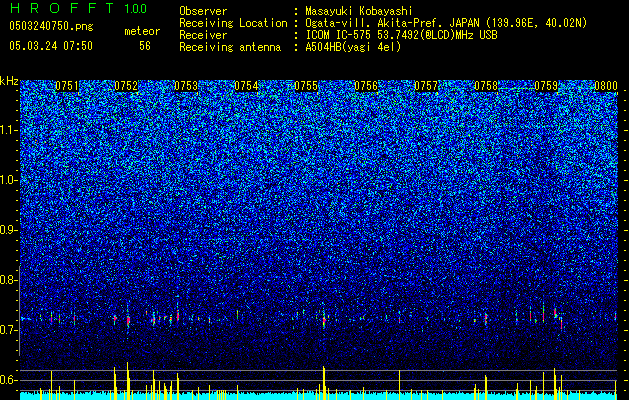Click observer name Masayuki Kobayashi

[x=359, y=11]
